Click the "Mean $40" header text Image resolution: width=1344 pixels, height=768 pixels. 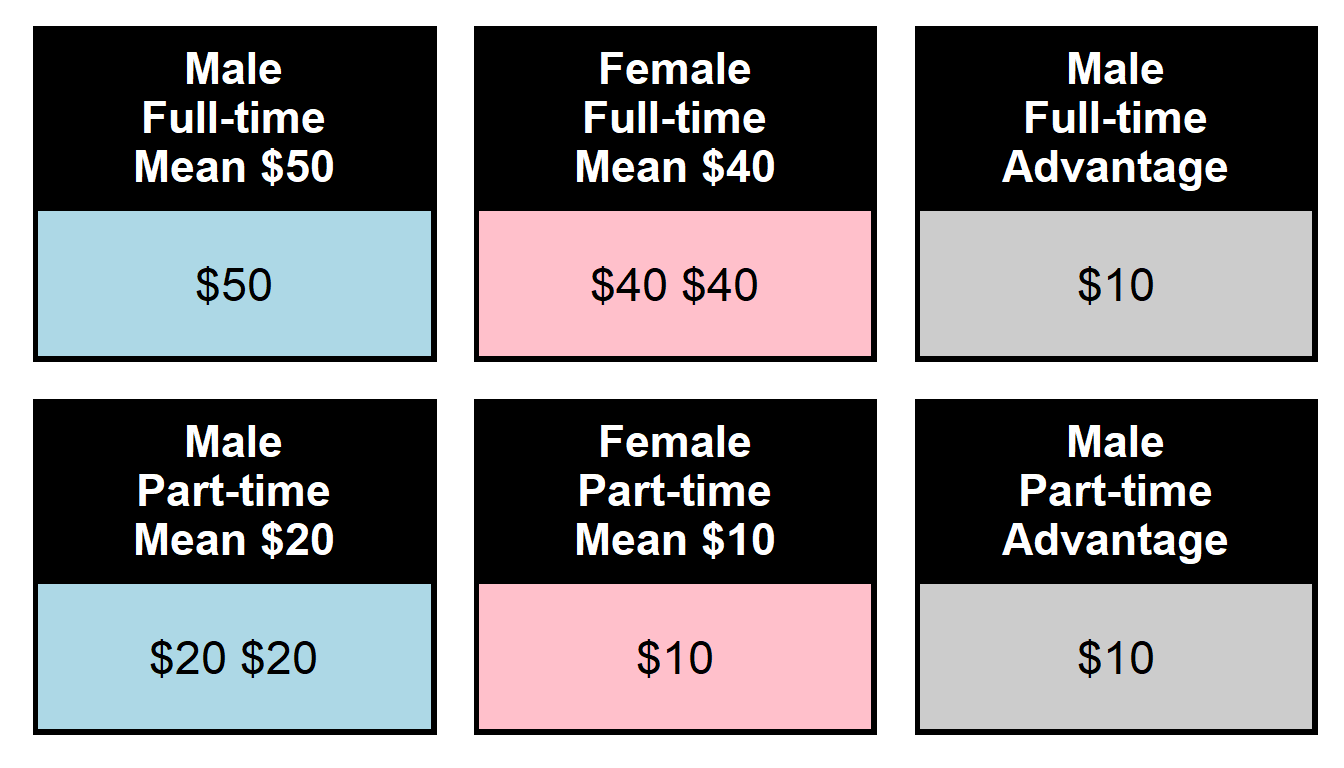tap(675, 167)
